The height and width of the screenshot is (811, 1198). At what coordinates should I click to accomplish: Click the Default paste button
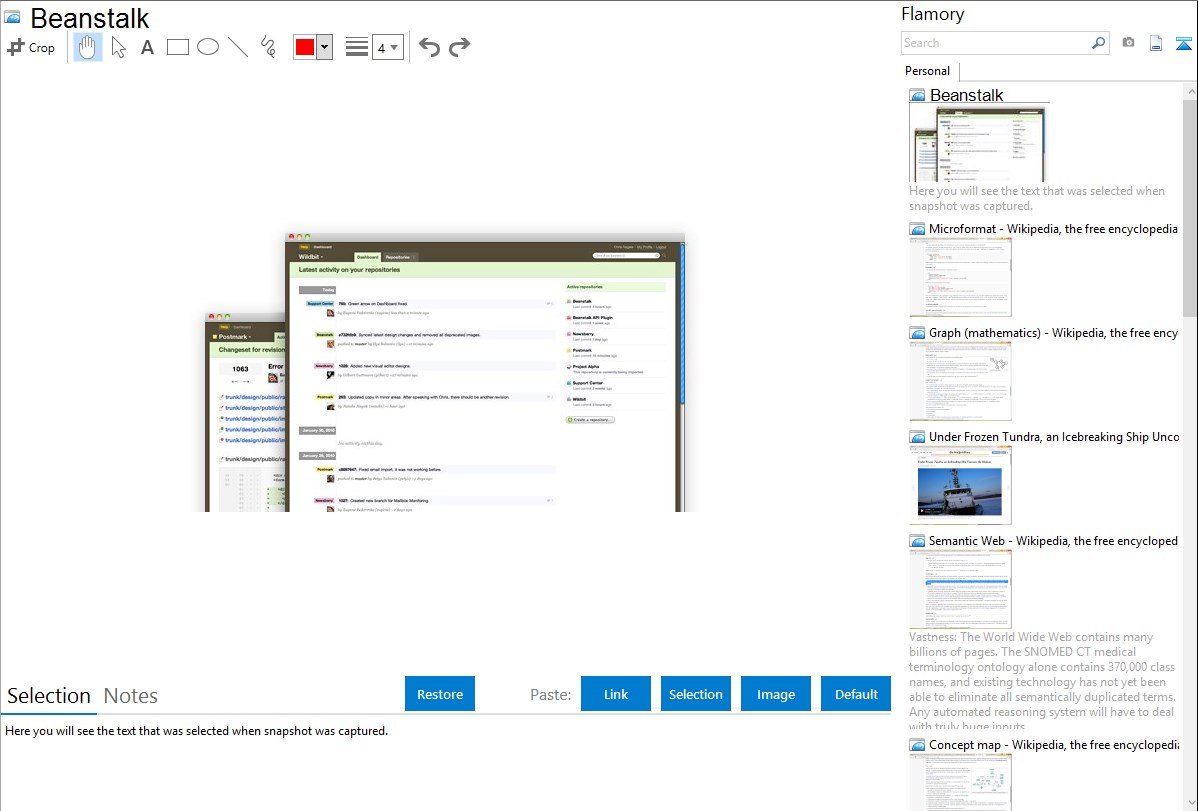(x=856, y=694)
